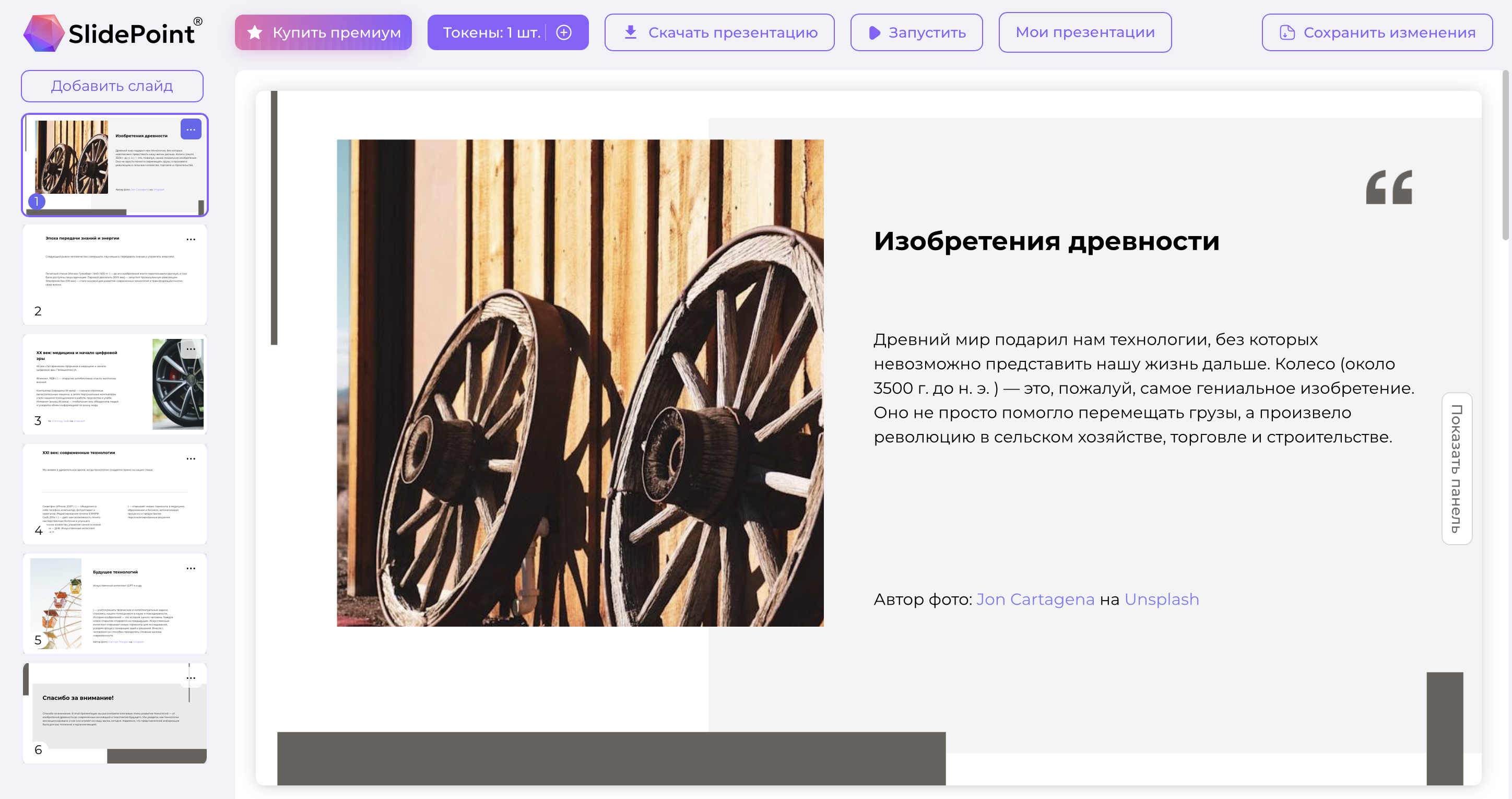Open the three-dot menu on slide 3 thumbnail
This screenshot has height=799, width=1512.
pyautogui.click(x=191, y=349)
